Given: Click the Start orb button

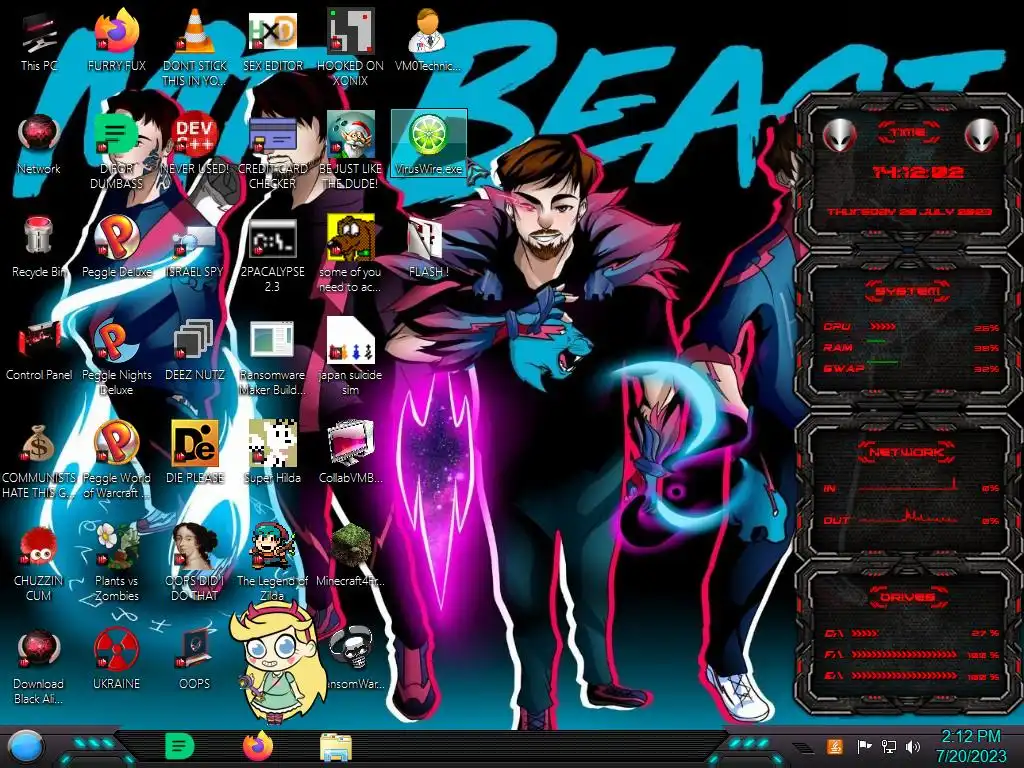Looking at the screenshot, I should (25, 747).
